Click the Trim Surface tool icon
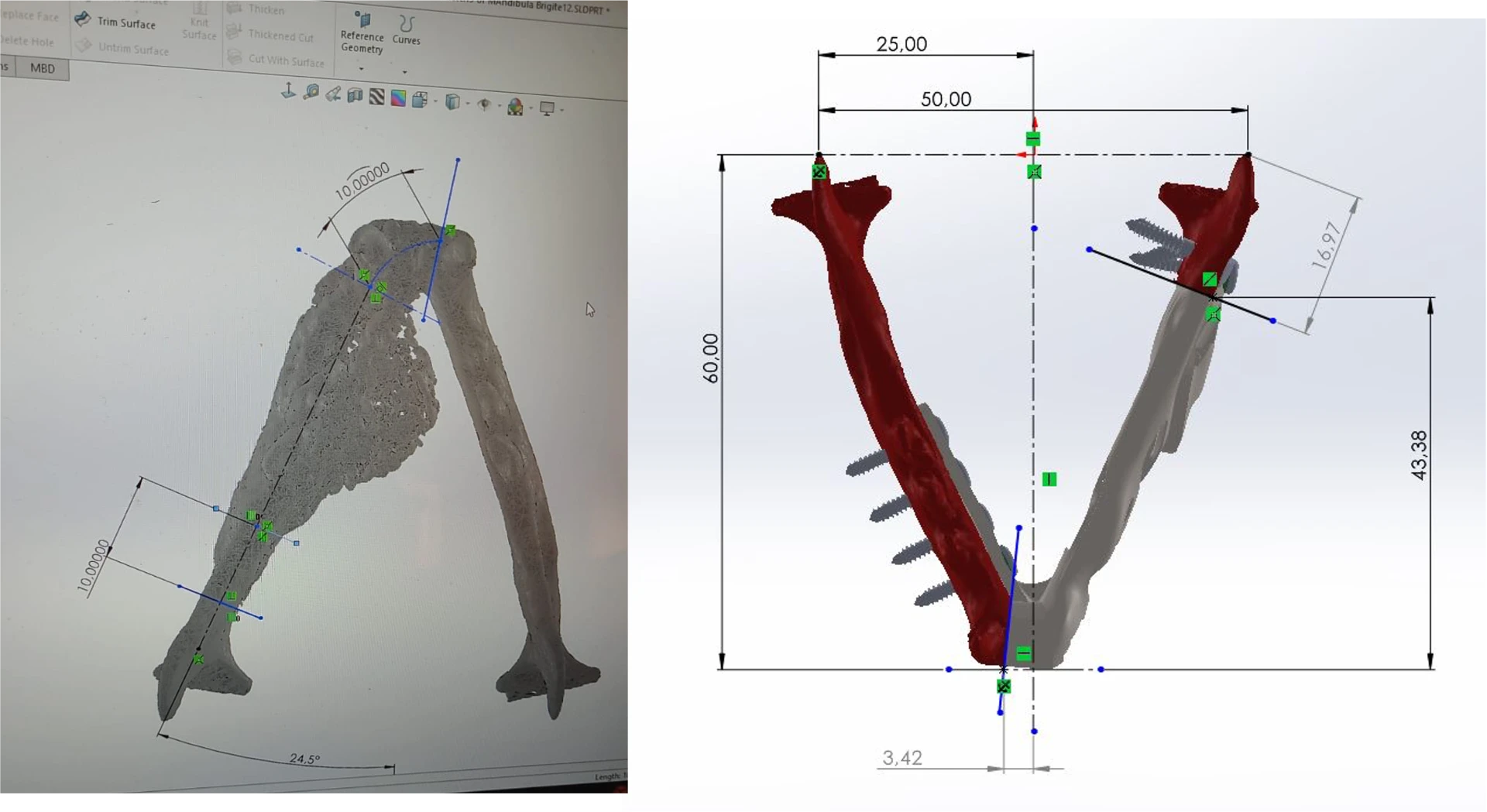 83,19
